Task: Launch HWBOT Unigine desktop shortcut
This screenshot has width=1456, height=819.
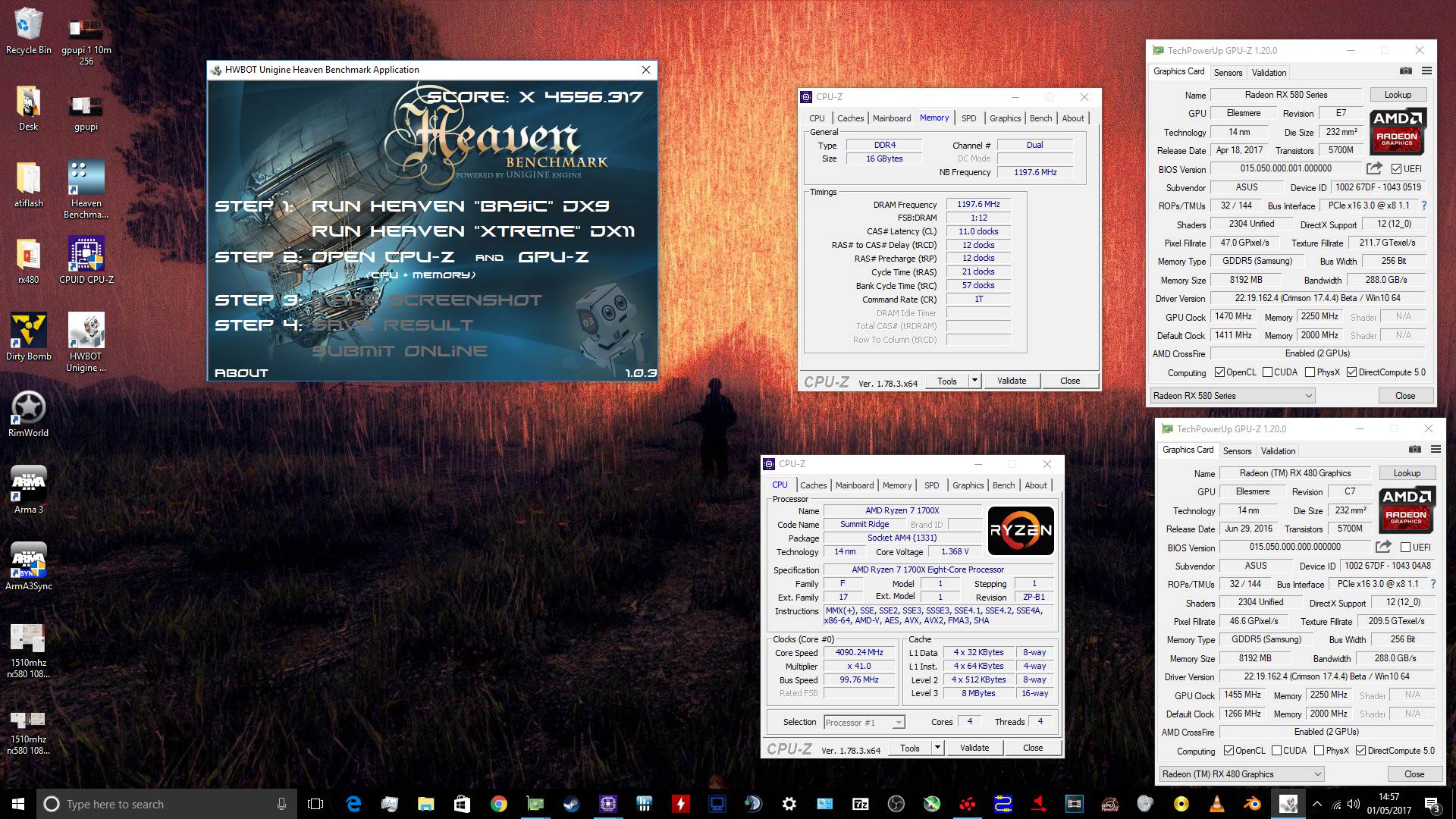Action: click(86, 343)
